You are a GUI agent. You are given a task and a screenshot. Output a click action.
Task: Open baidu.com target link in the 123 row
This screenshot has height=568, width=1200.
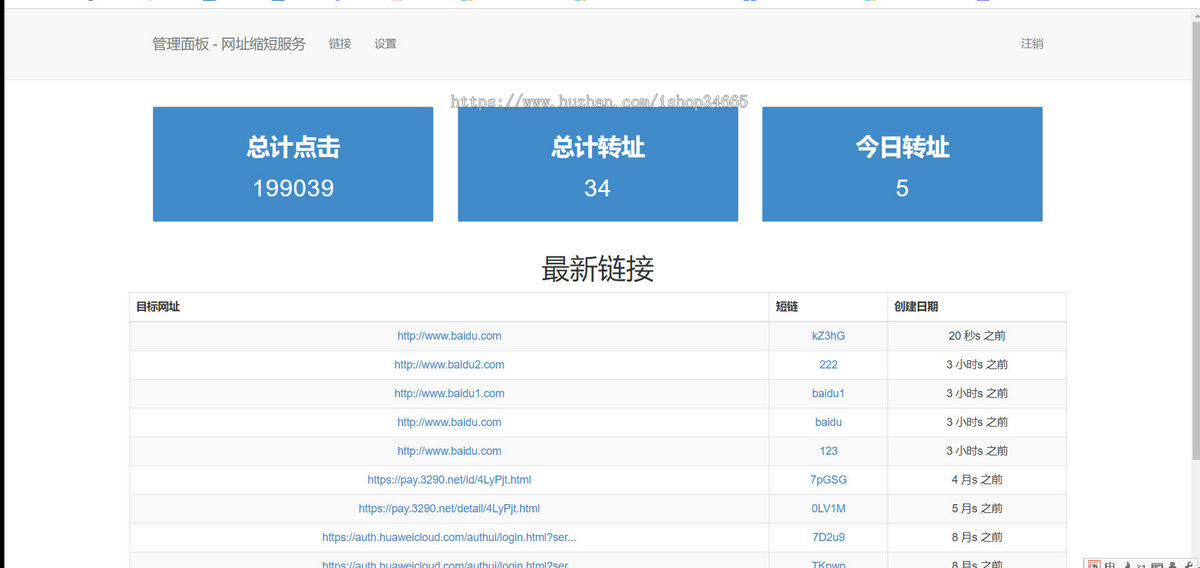(x=449, y=451)
